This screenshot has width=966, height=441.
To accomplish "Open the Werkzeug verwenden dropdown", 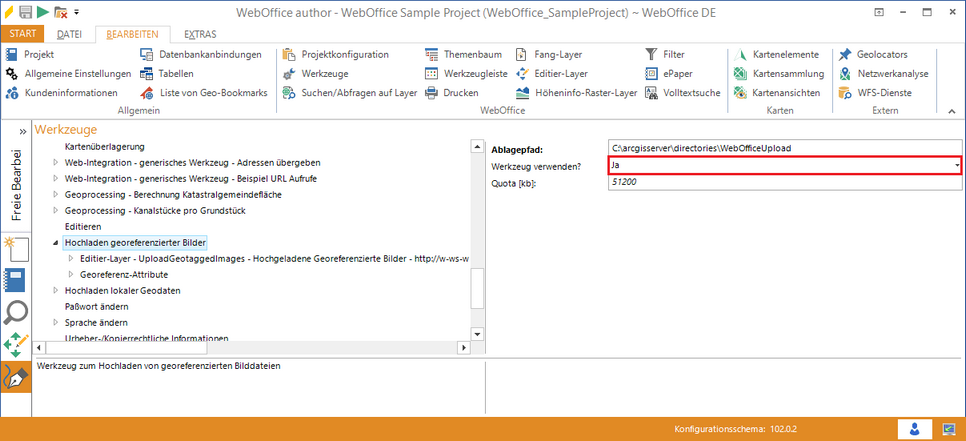I will tap(957, 165).
